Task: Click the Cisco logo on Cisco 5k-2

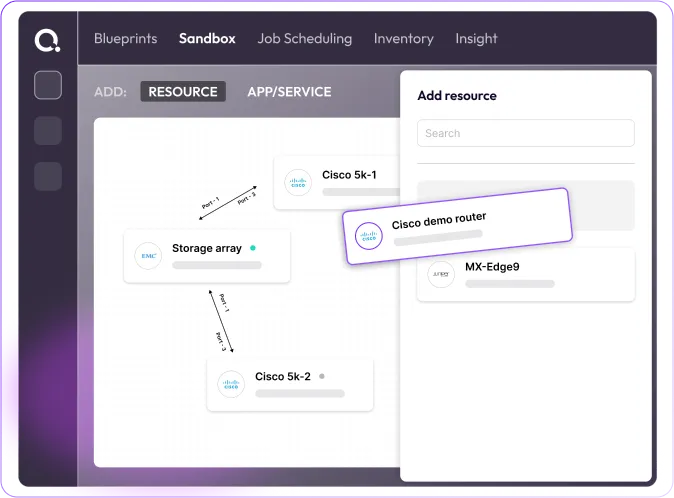Action: pos(231,384)
